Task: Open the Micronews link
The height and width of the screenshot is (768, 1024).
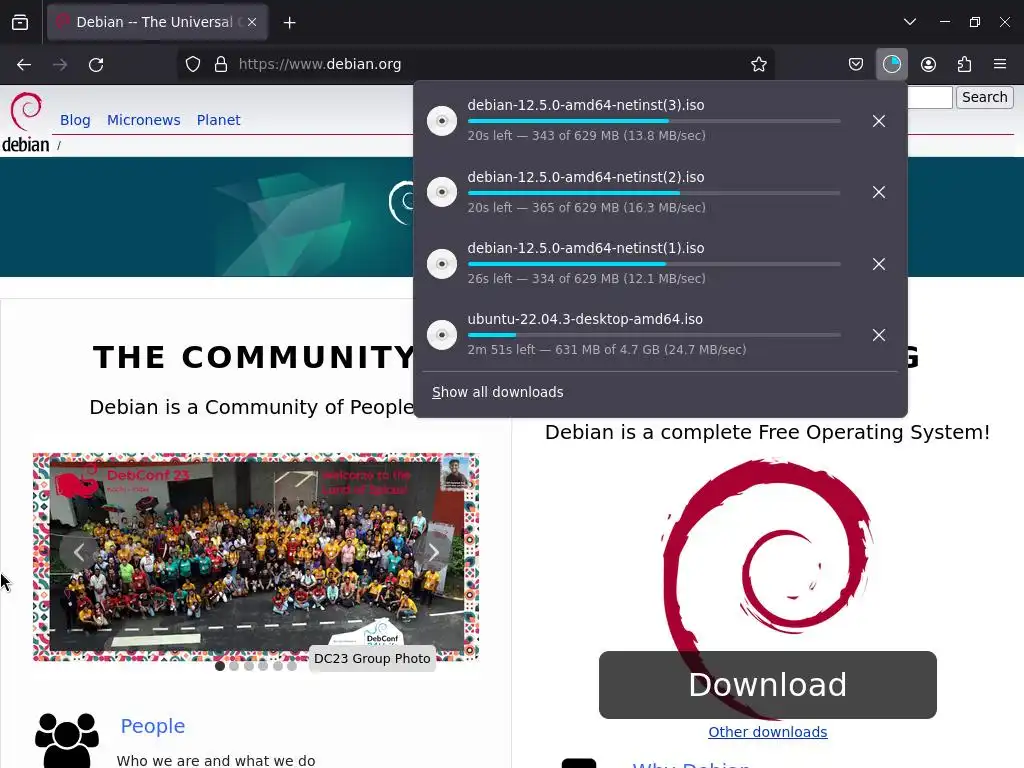Action: tap(144, 120)
